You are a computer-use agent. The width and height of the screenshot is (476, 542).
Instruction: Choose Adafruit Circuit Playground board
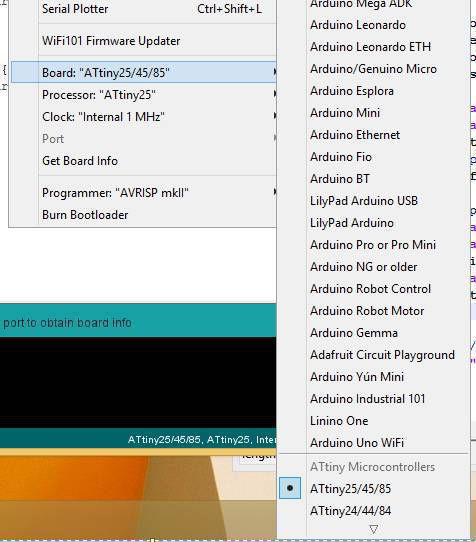coord(373,355)
